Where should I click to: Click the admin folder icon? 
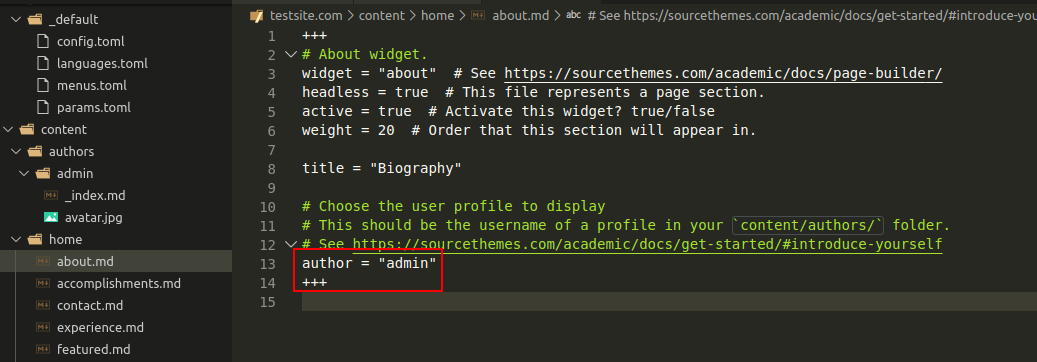(x=43, y=173)
